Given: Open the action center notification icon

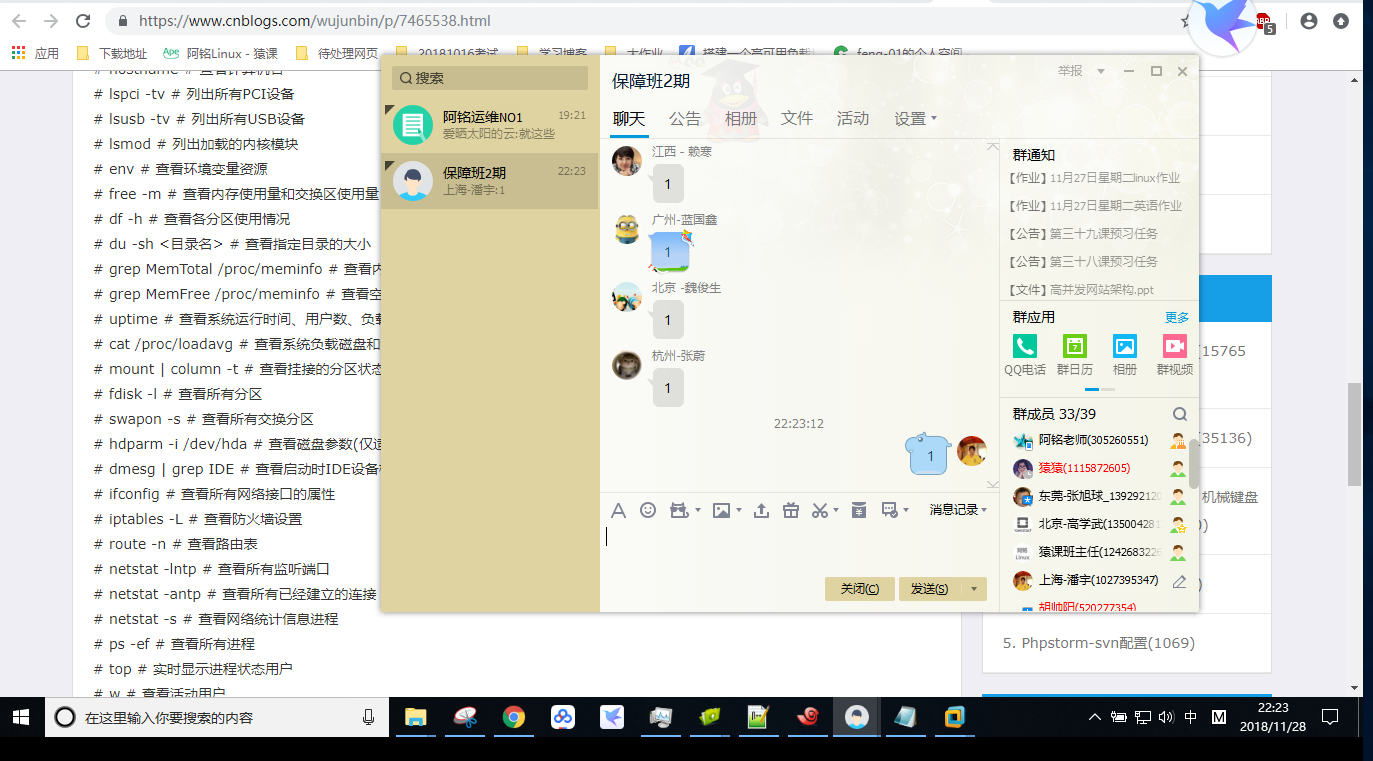Looking at the screenshot, I should coord(1330,717).
